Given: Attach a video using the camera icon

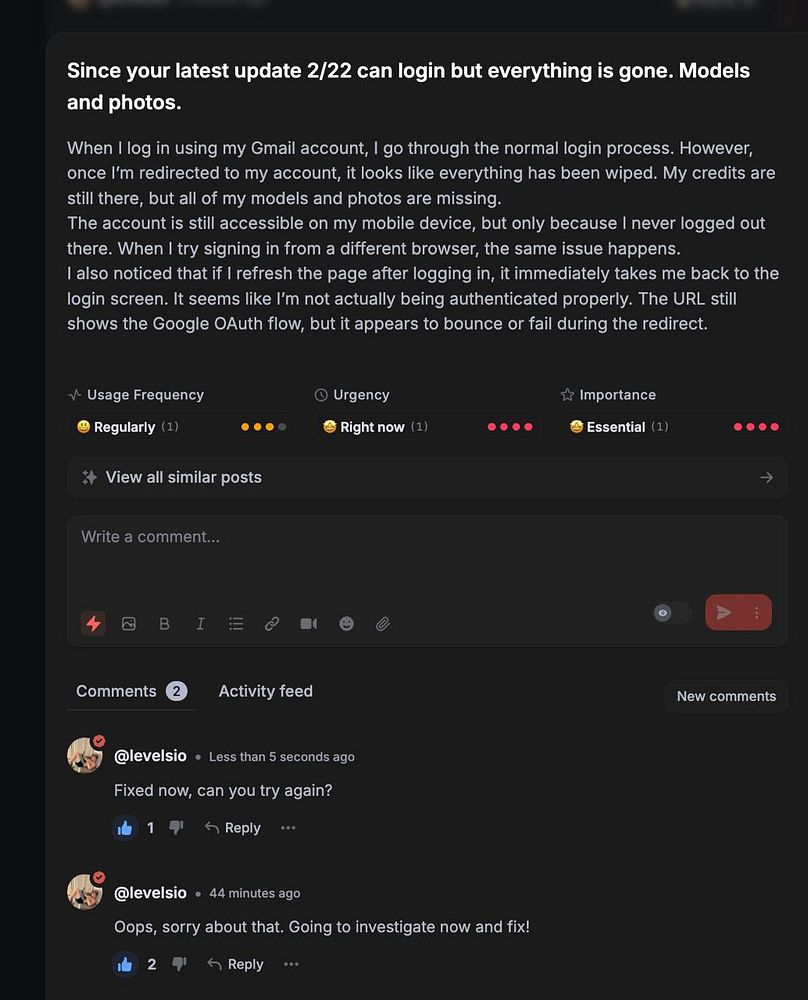Looking at the screenshot, I should point(309,624).
